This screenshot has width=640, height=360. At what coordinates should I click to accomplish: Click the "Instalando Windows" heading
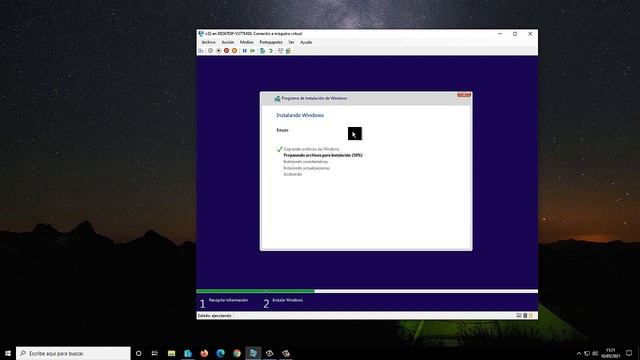[x=300, y=116]
